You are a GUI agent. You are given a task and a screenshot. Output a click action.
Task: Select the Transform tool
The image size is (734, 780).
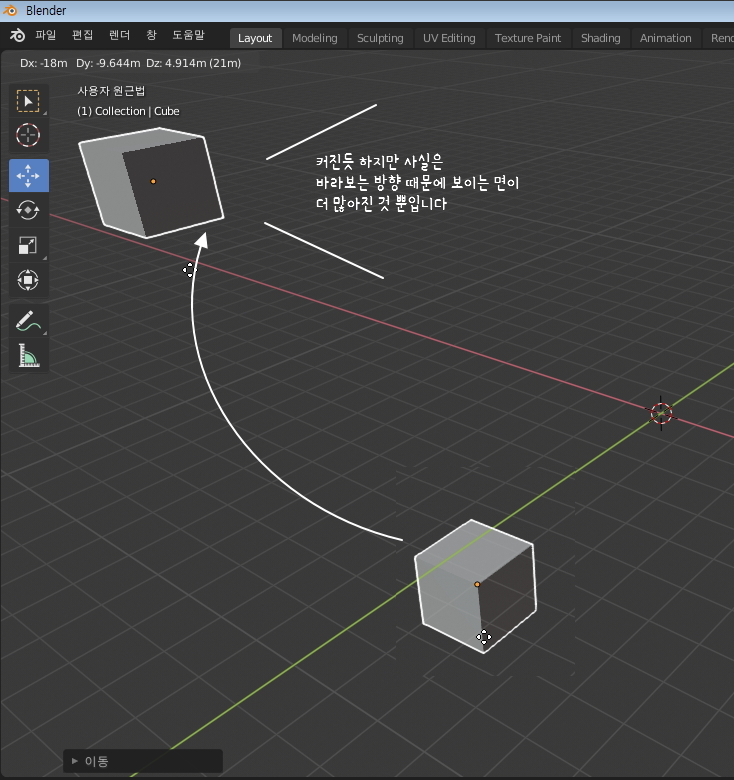(28, 280)
